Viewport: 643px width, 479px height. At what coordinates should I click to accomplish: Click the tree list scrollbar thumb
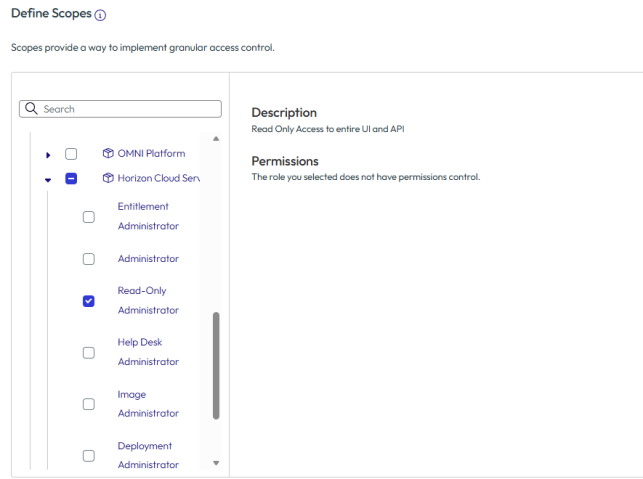(x=216, y=366)
